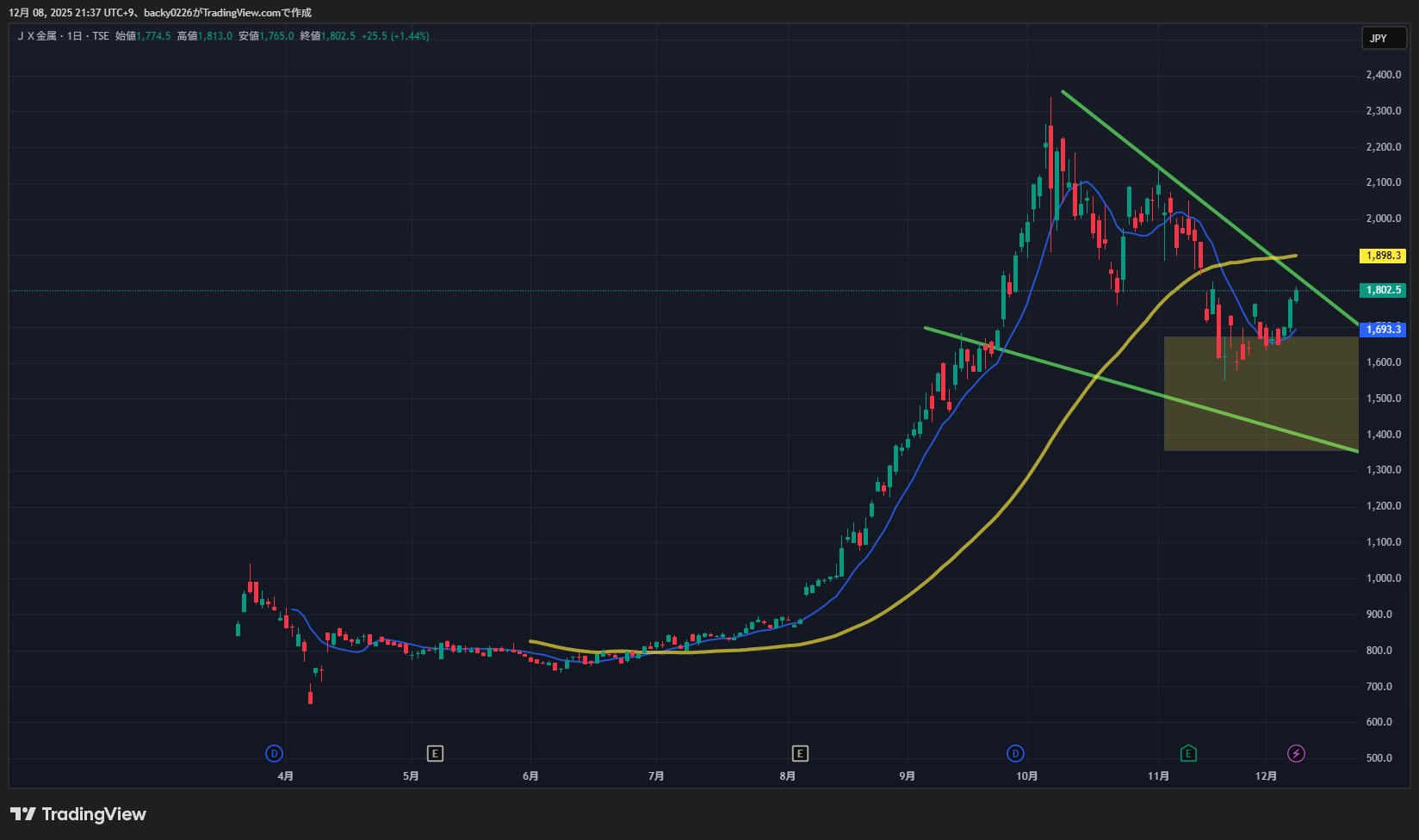Select the earnings marker before August label
This screenshot has height=840, width=1419.
pyautogui.click(x=800, y=754)
